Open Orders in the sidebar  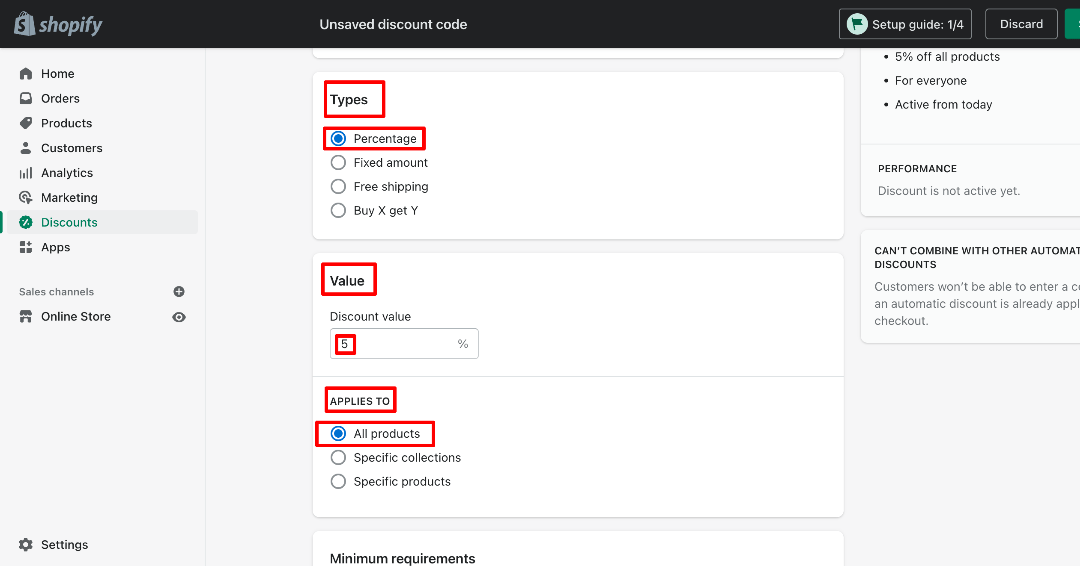pos(61,98)
